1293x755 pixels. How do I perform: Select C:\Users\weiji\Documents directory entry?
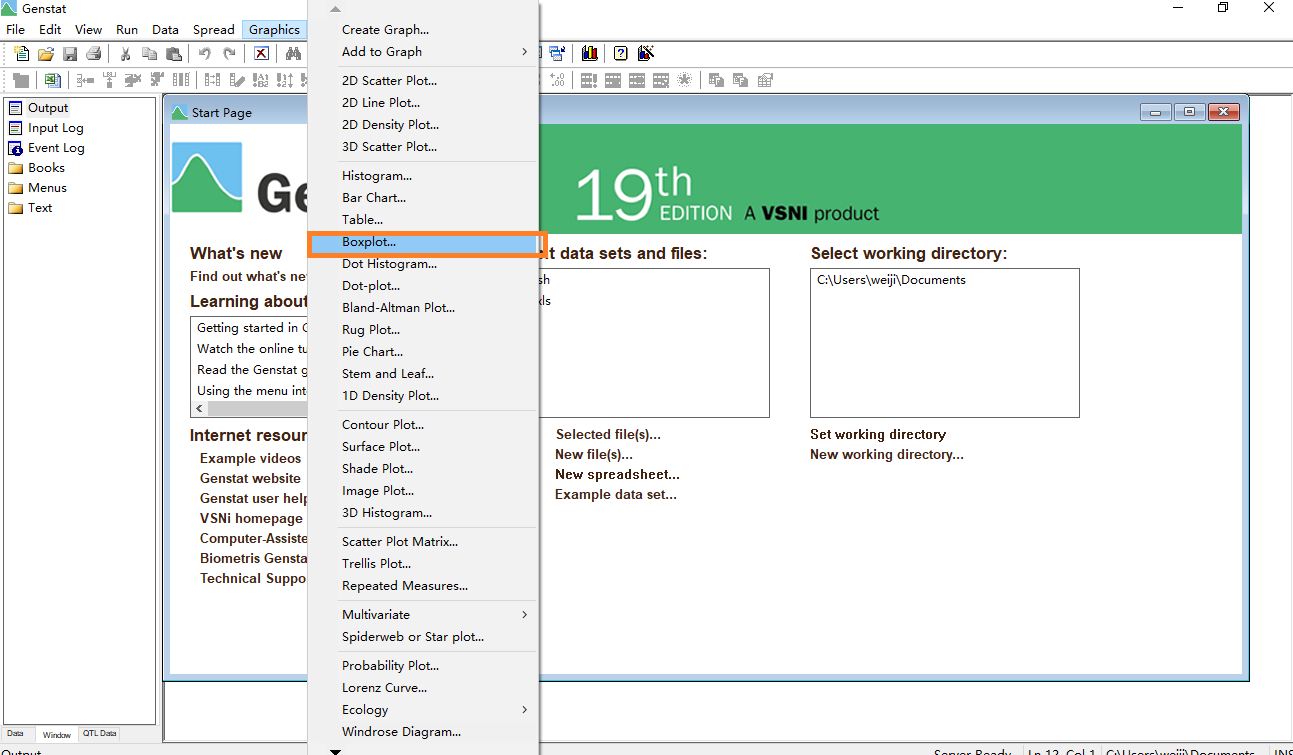(x=891, y=280)
